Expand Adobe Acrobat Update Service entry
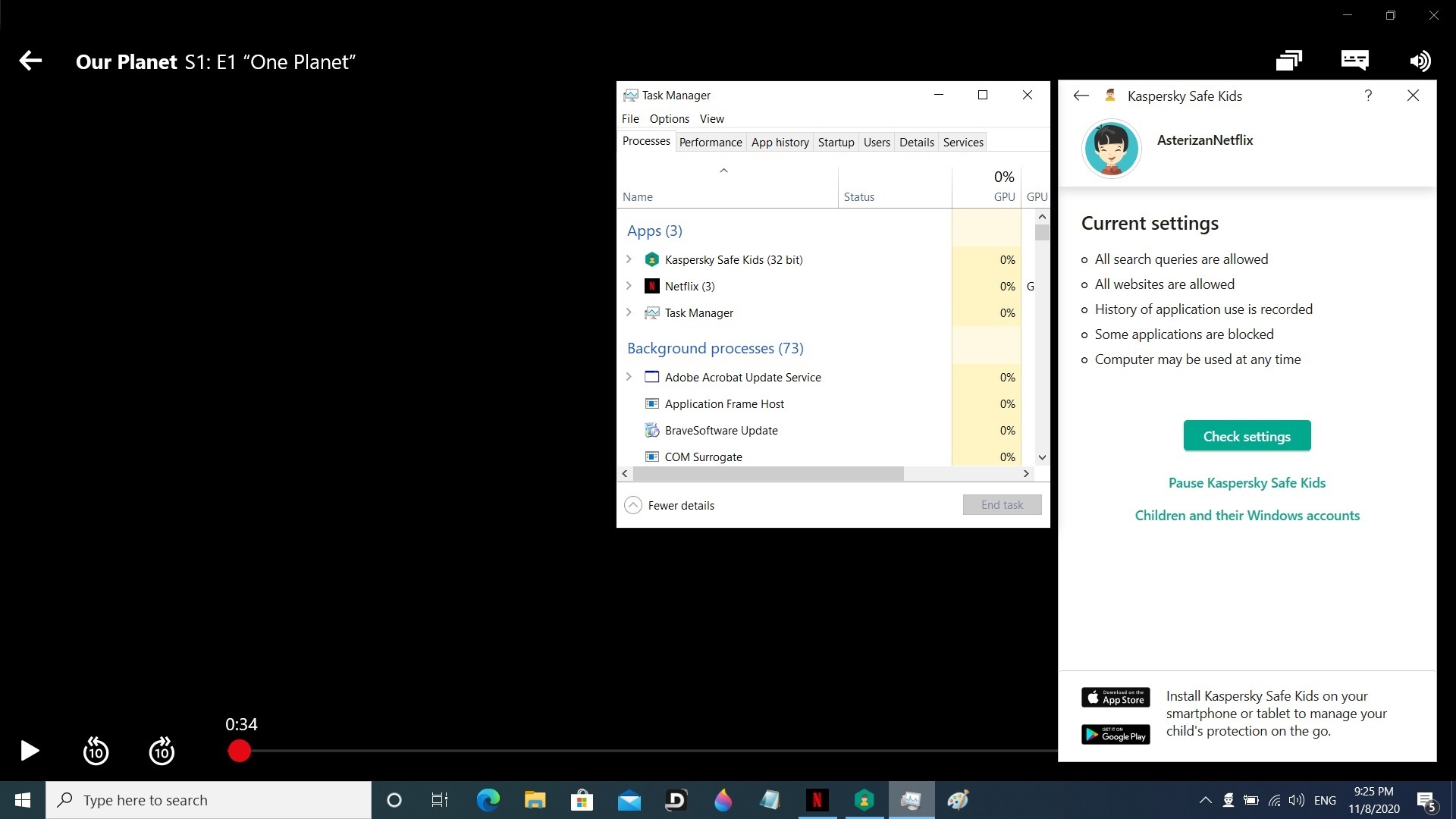 [629, 377]
